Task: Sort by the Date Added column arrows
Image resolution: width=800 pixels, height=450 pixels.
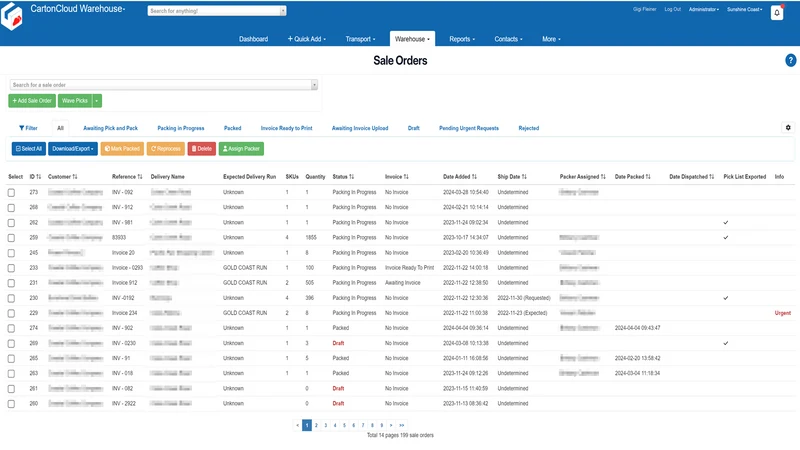Action: [x=474, y=177]
